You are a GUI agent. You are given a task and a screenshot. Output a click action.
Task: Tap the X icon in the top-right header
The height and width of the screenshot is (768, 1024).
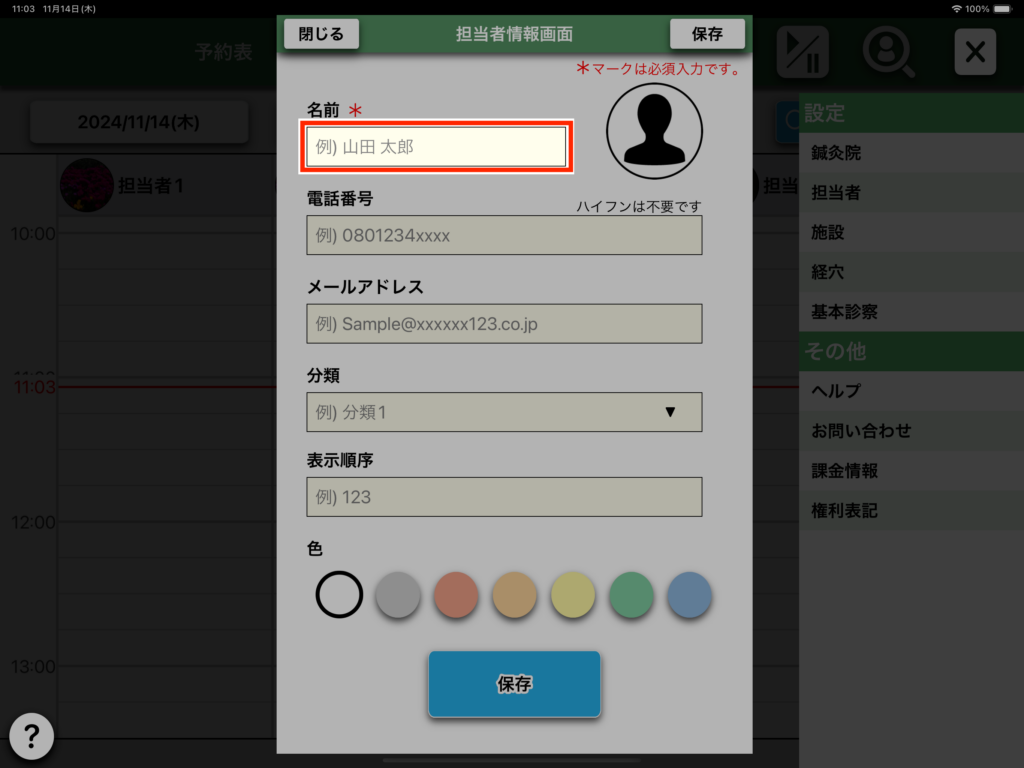(974, 52)
